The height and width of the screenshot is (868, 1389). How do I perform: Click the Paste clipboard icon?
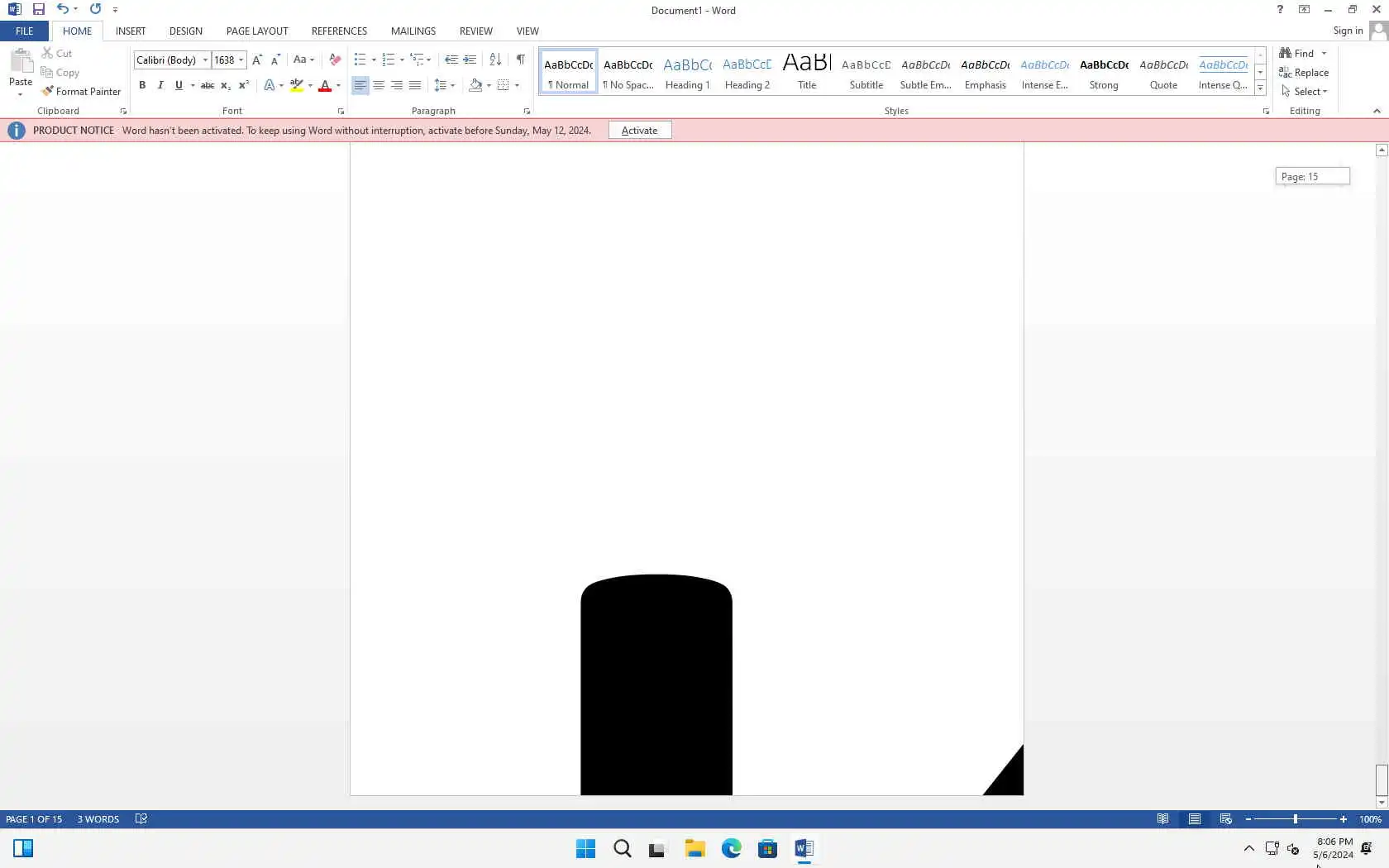pos(21,62)
